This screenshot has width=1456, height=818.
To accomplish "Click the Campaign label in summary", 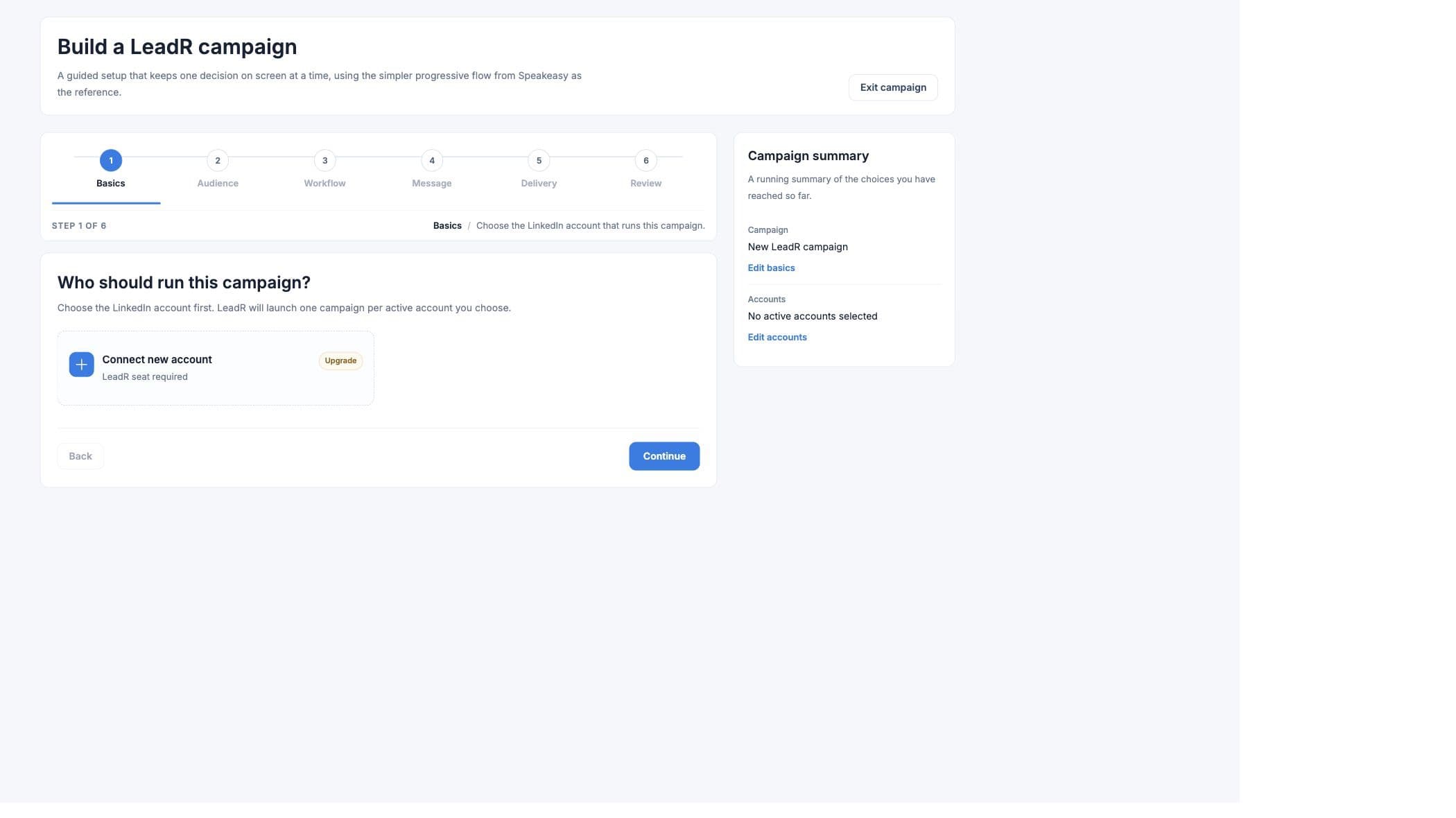I will (768, 229).
